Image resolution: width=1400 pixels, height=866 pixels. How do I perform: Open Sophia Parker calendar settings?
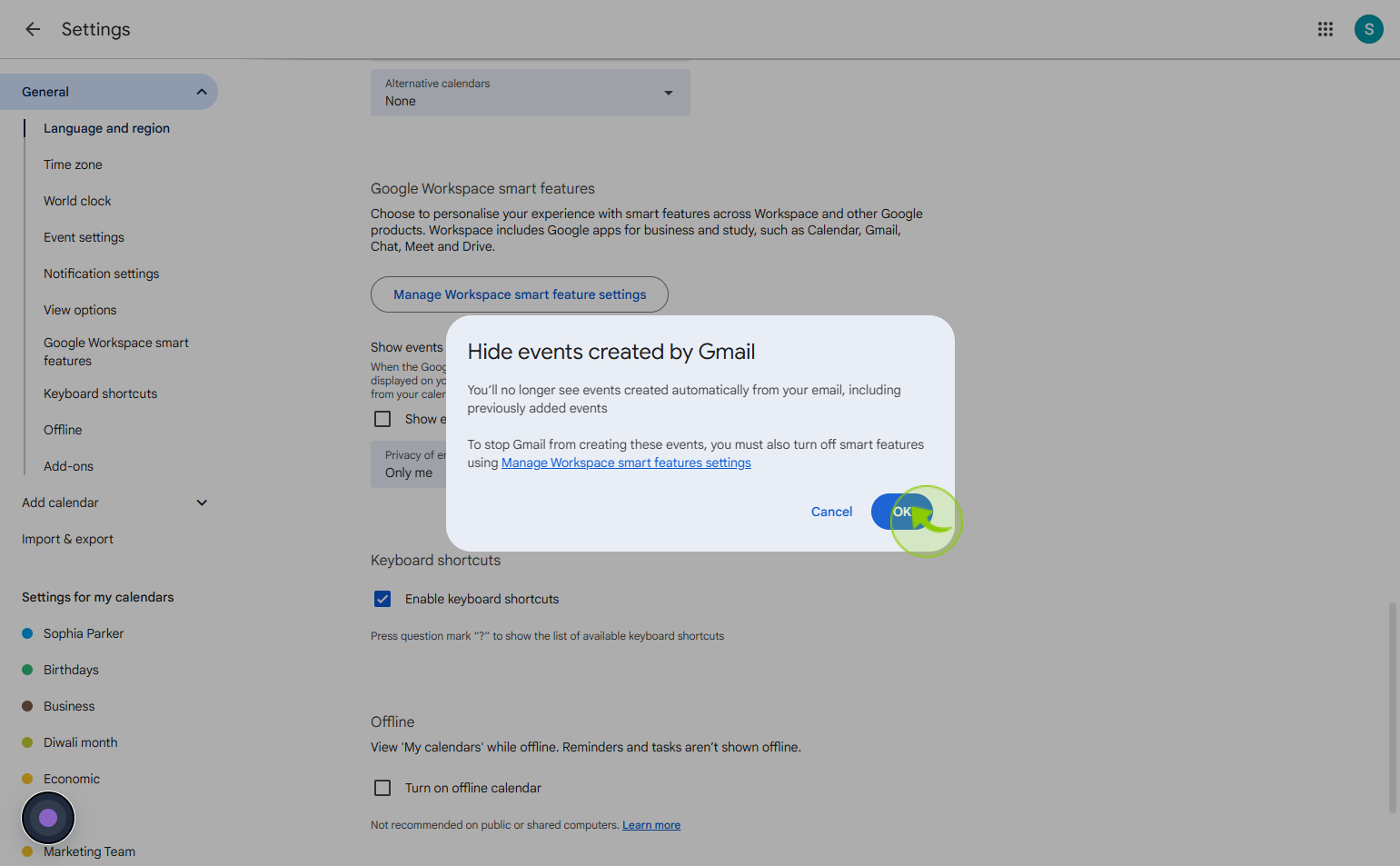[84, 633]
